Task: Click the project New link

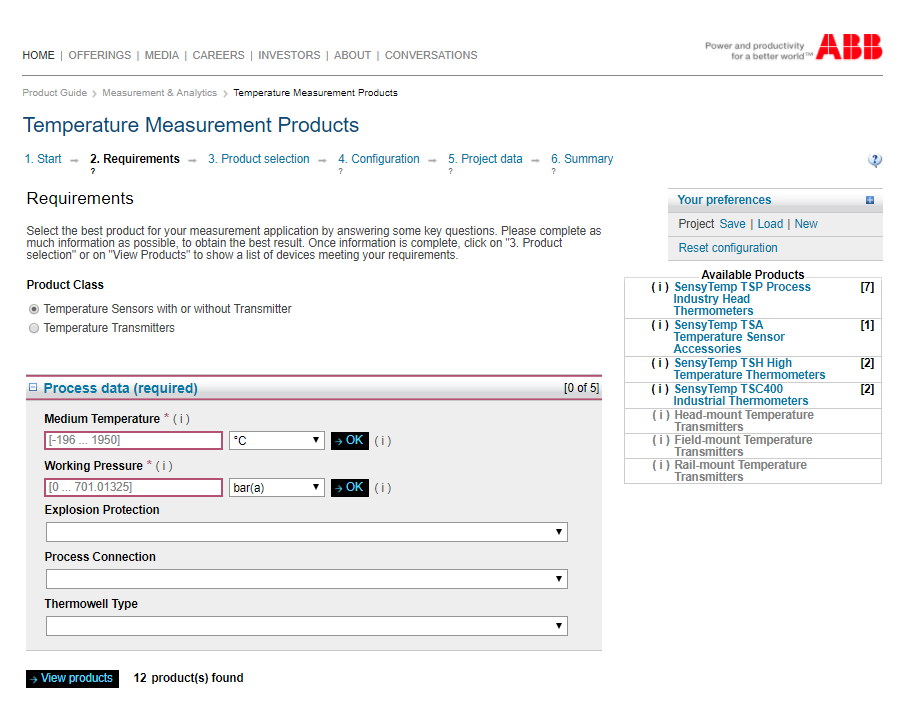Action: point(806,224)
